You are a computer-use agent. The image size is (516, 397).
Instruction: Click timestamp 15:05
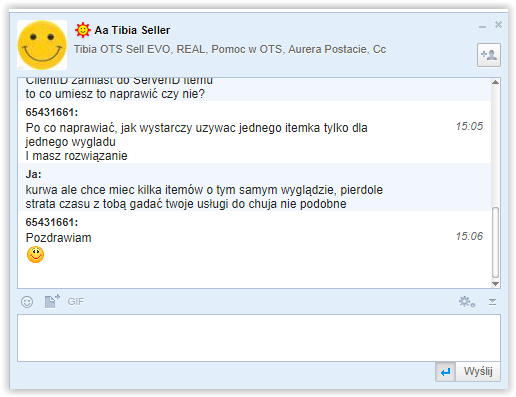[x=469, y=126]
